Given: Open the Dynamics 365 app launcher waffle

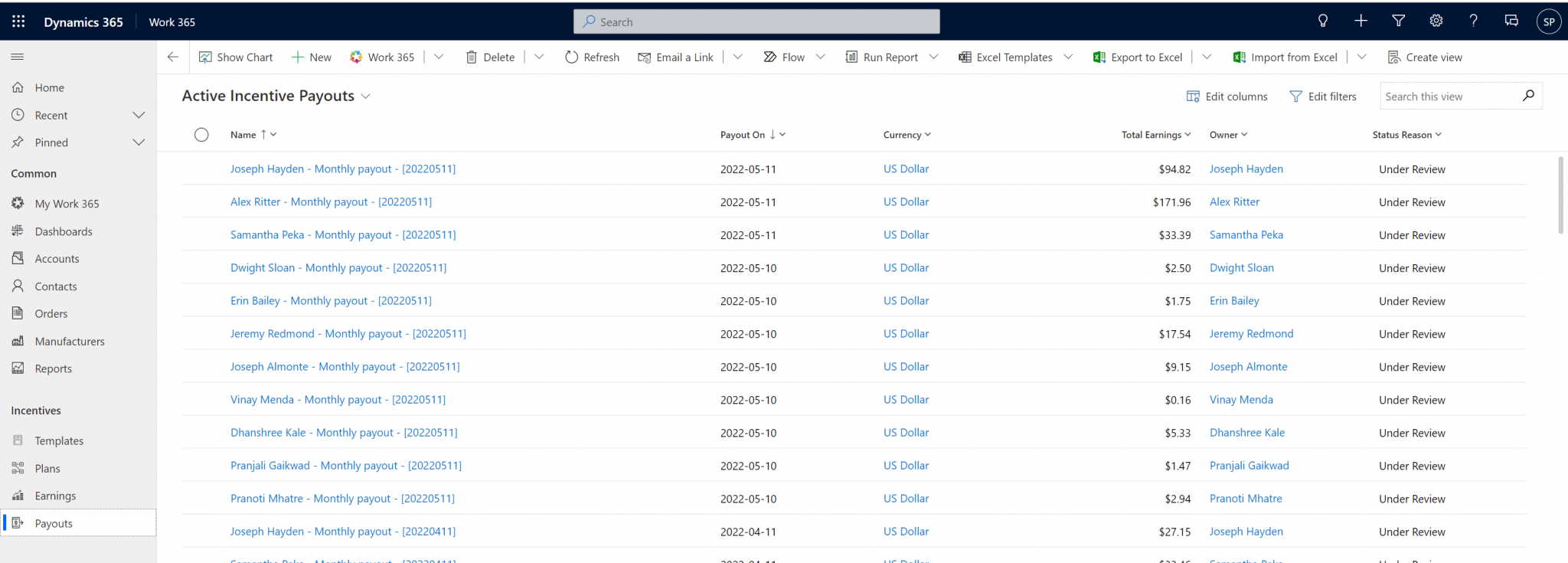Looking at the screenshot, I should [18, 21].
